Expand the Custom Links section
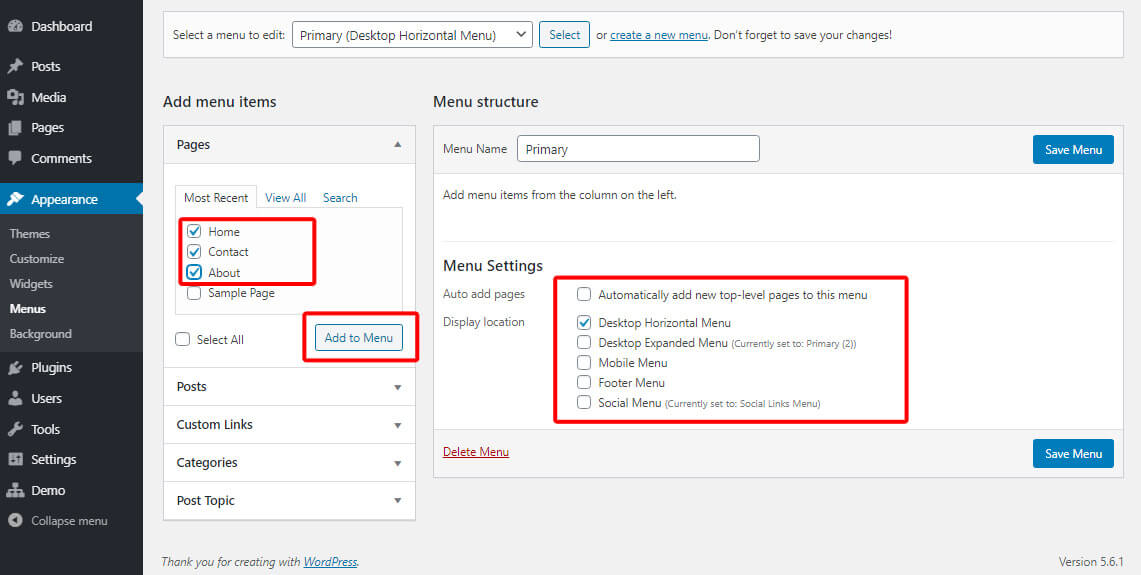 click(289, 424)
